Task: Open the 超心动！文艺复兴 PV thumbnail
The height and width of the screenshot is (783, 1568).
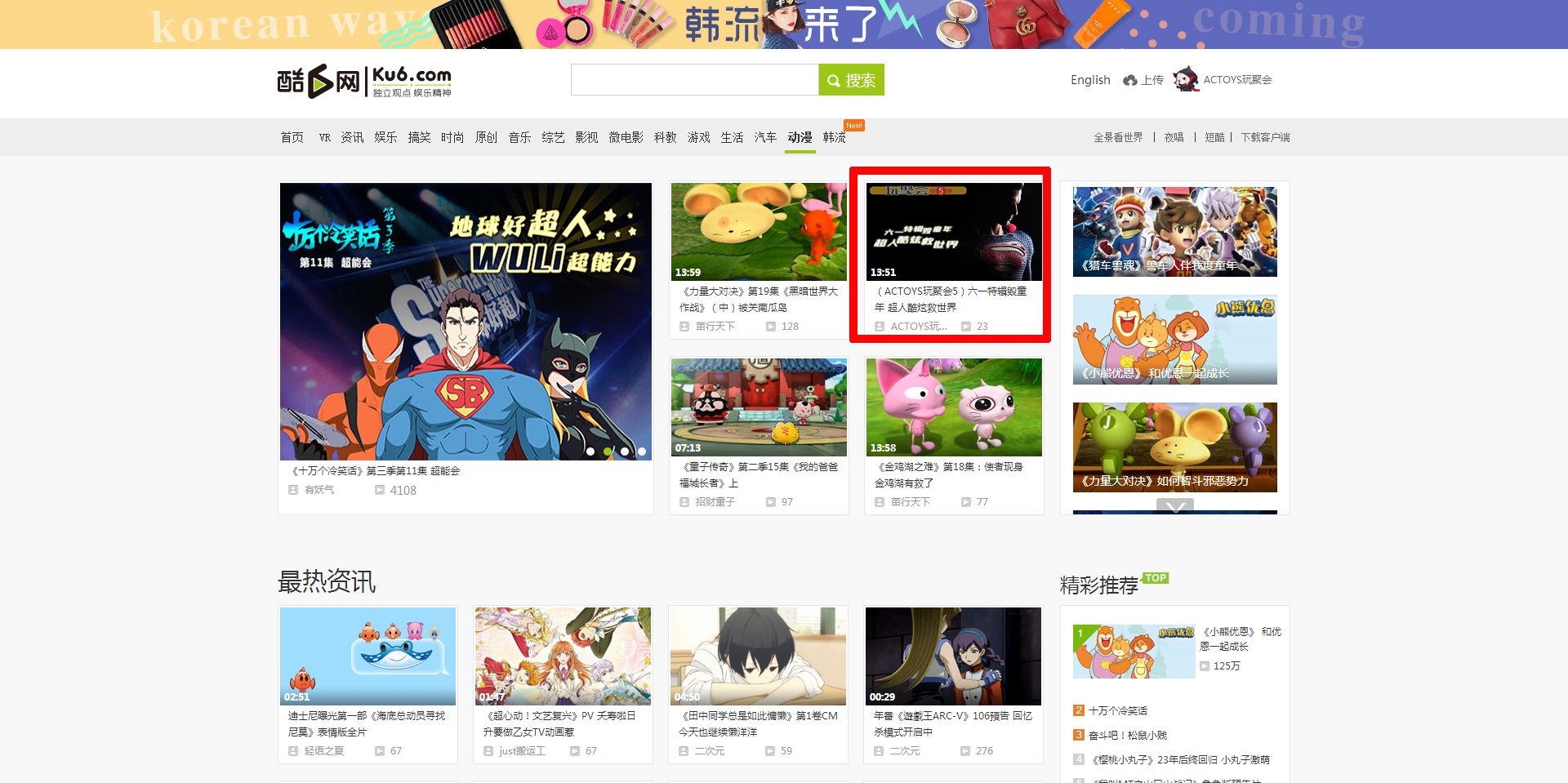Action: (563, 656)
